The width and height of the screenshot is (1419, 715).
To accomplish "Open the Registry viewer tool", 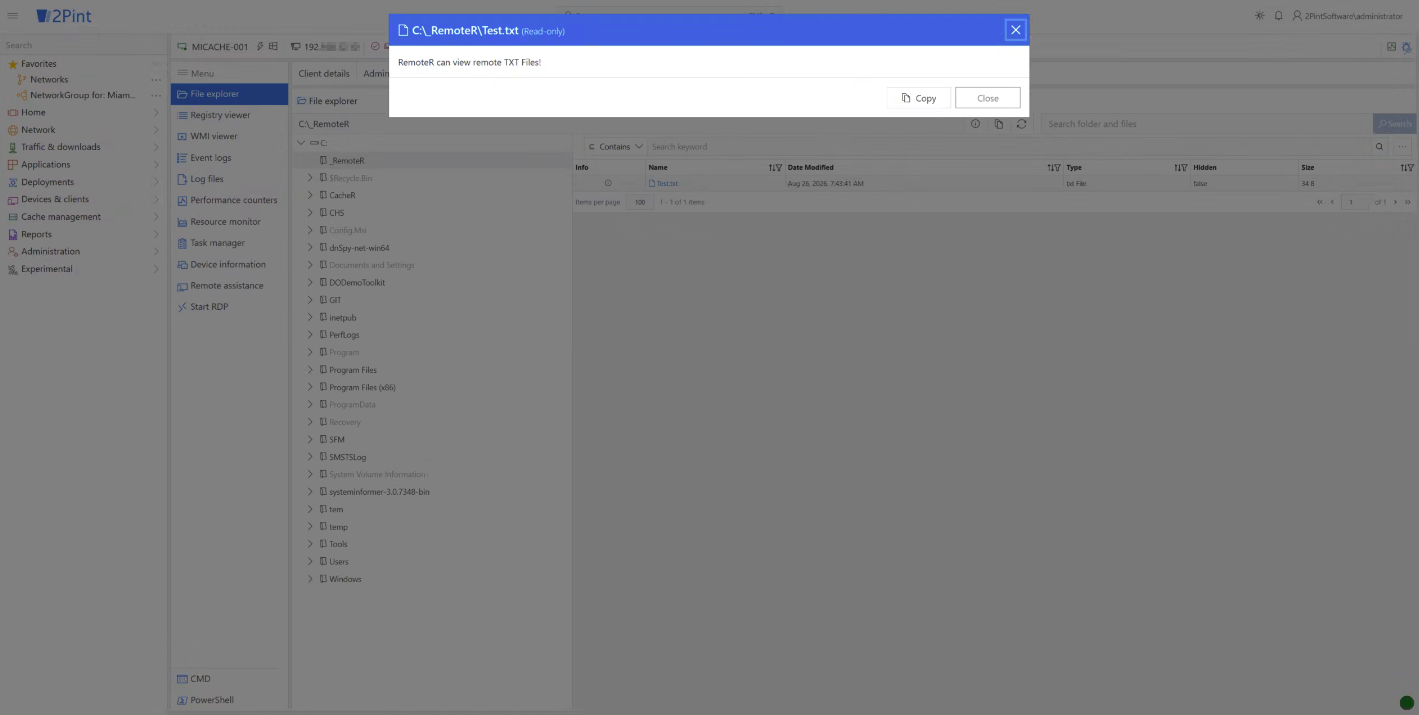I will pos(229,115).
